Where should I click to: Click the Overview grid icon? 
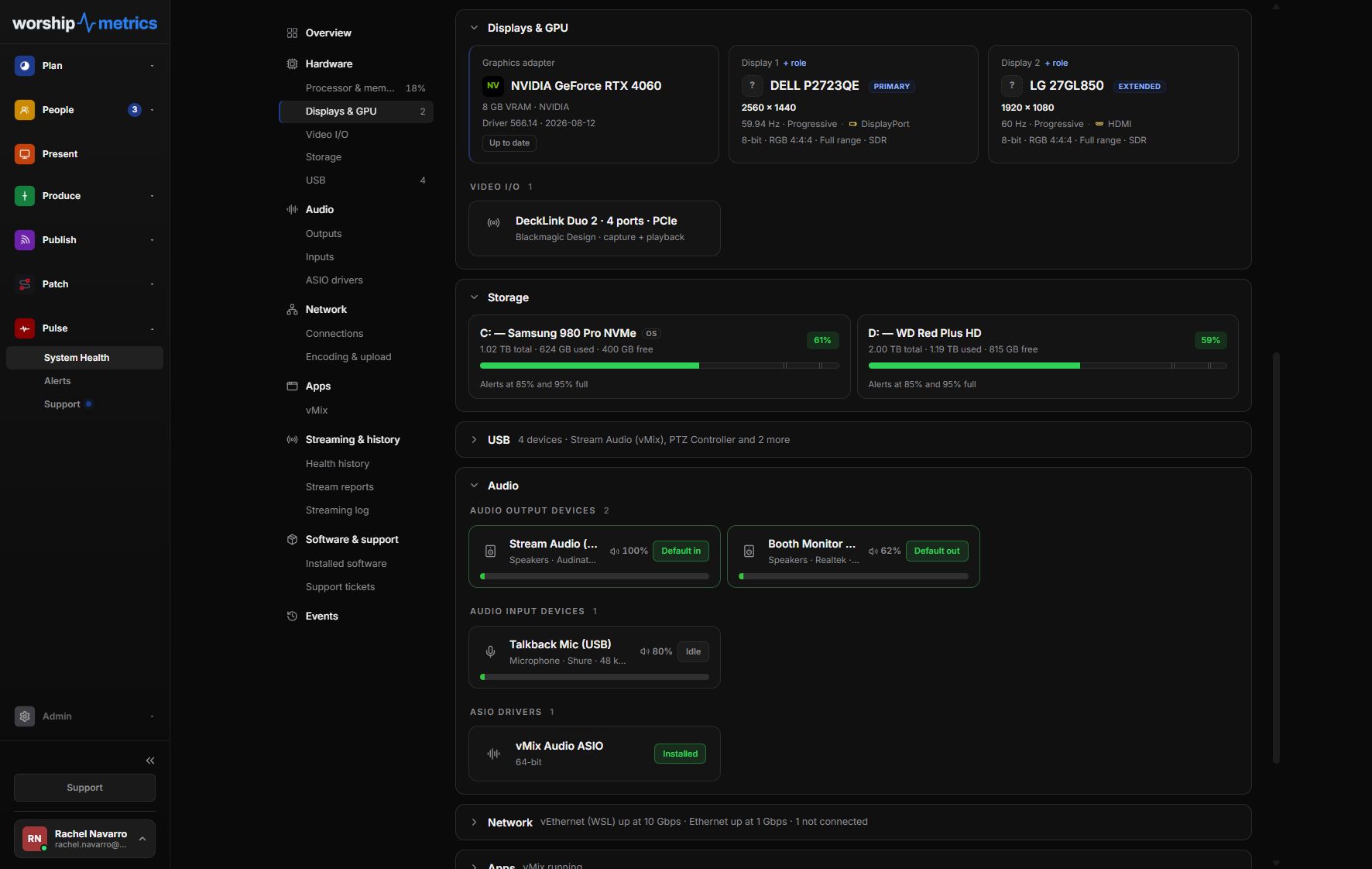pyautogui.click(x=292, y=33)
